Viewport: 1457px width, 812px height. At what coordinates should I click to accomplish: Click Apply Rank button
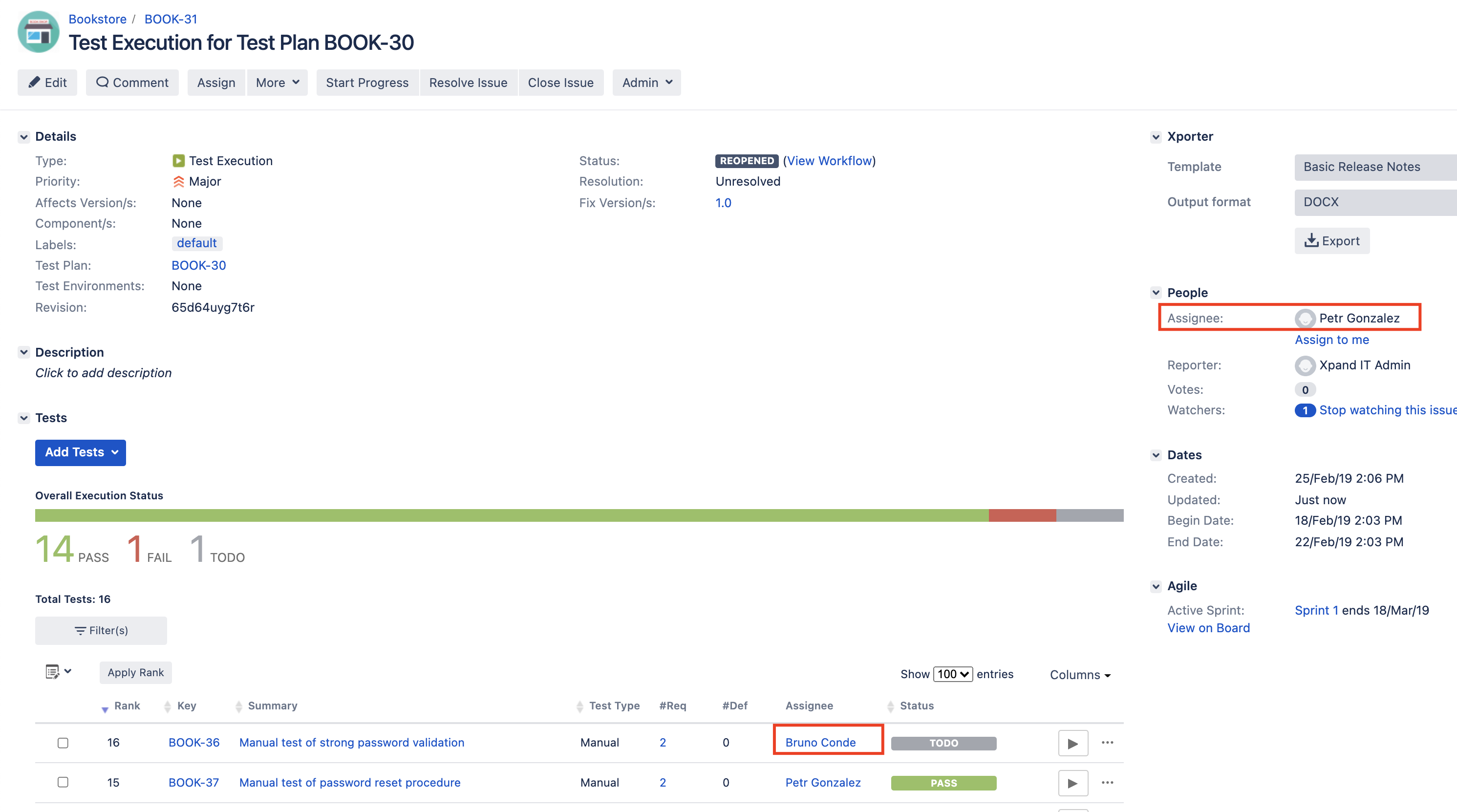tap(136, 672)
